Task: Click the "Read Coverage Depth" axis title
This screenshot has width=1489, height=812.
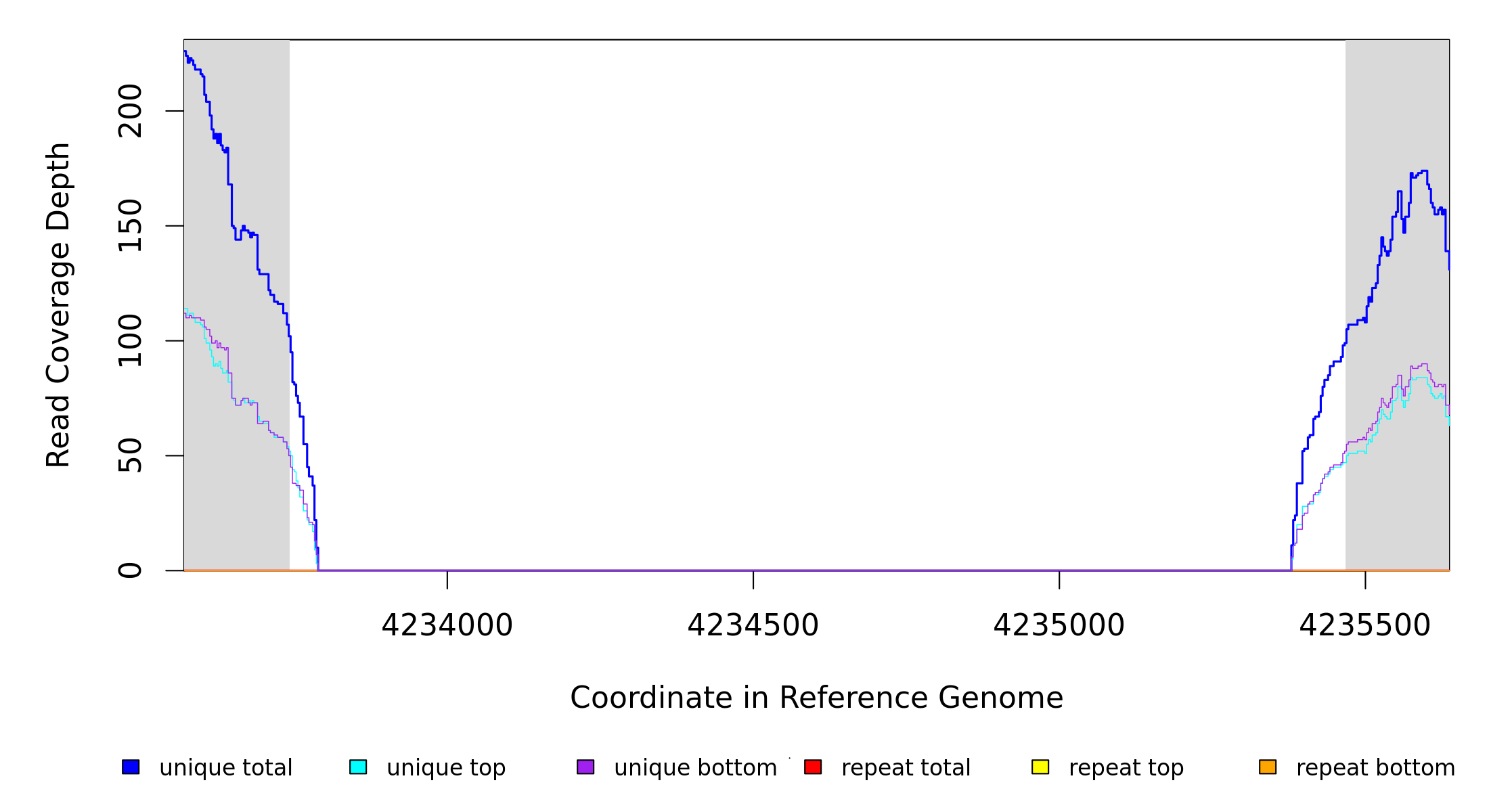Action: [x=58, y=304]
